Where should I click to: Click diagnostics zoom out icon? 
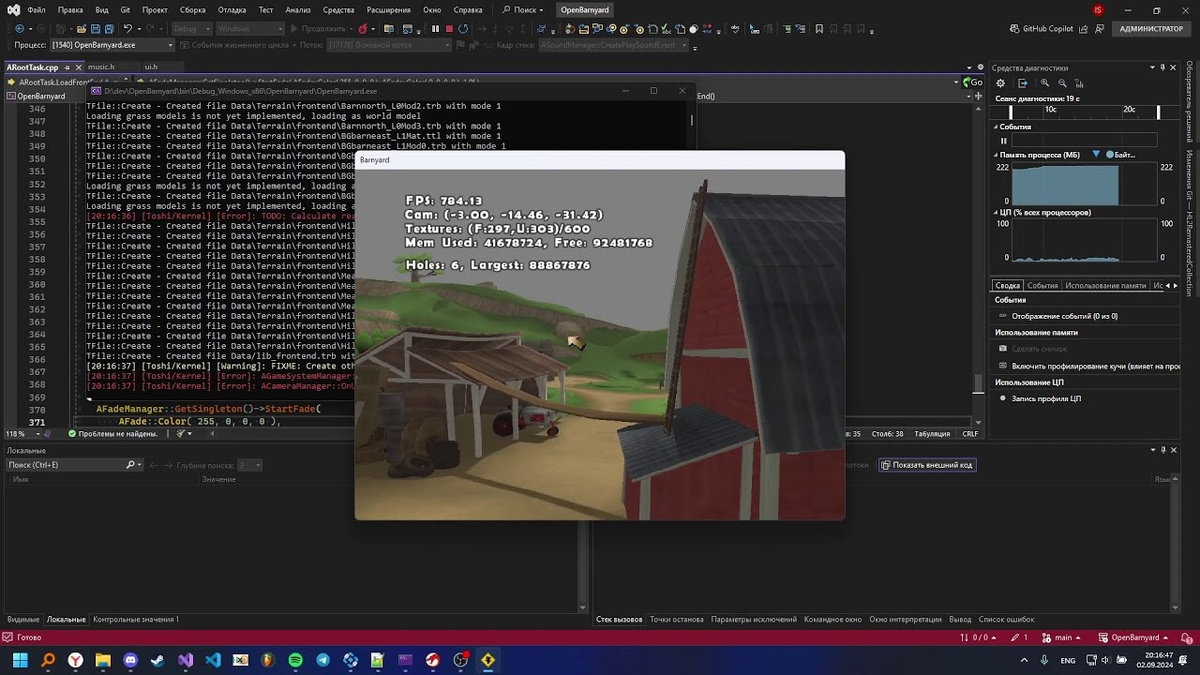(x=1062, y=83)
